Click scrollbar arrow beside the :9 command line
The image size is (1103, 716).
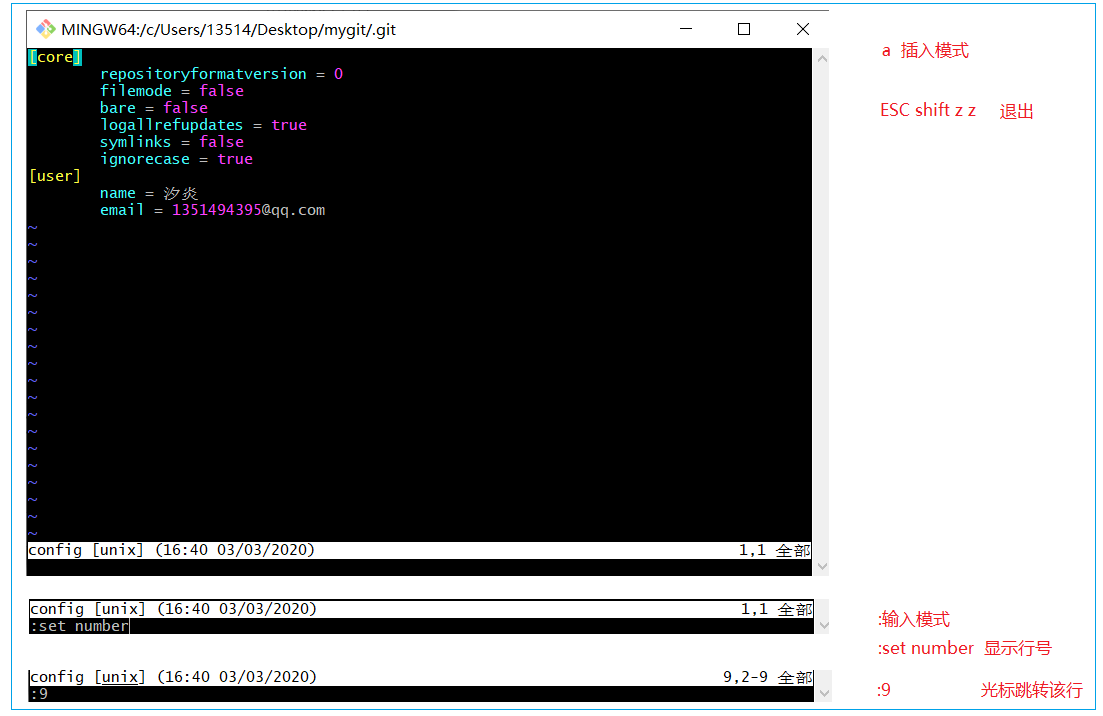click(x=822, y=693)
